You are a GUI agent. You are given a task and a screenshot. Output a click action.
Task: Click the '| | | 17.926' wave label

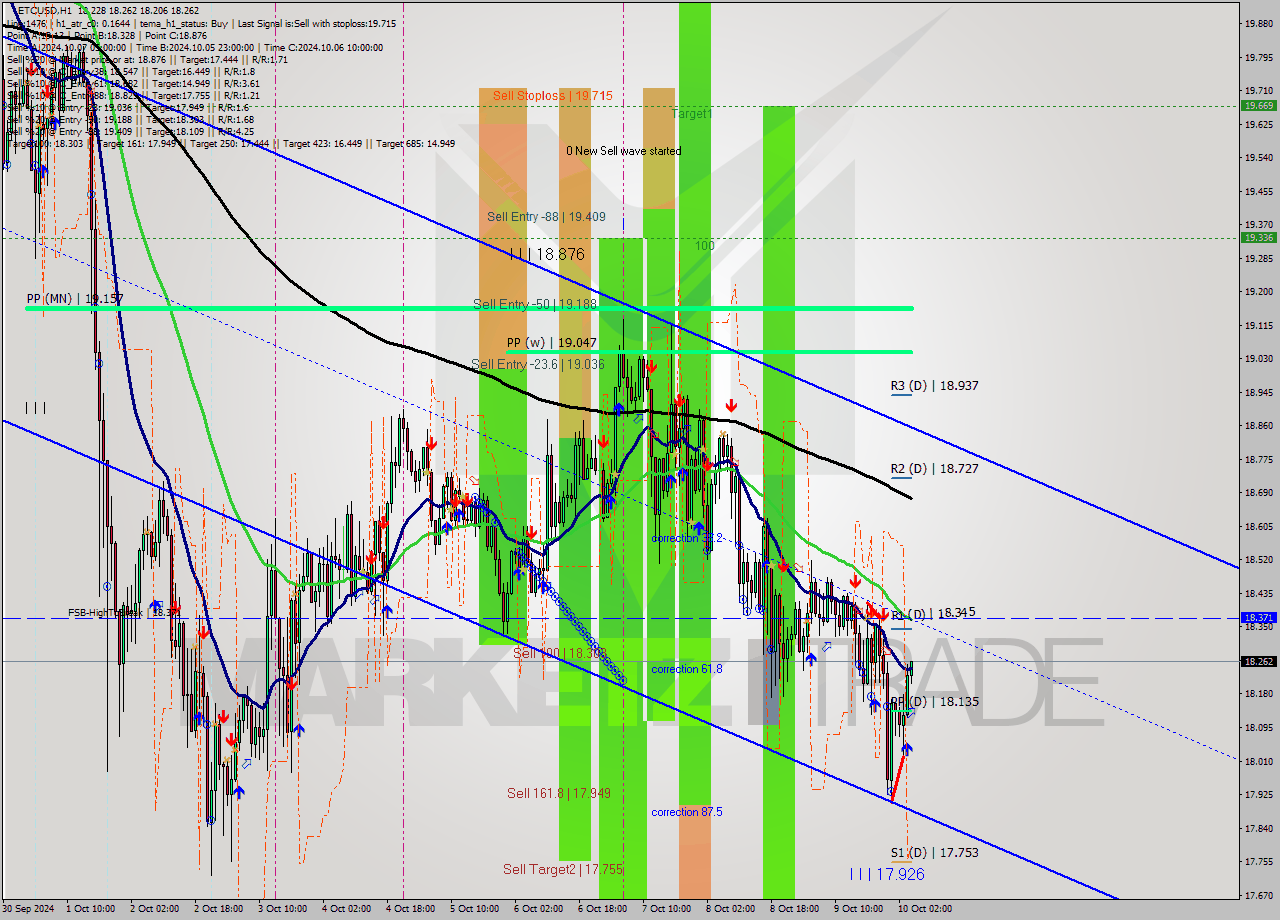(x=886, y=874)
